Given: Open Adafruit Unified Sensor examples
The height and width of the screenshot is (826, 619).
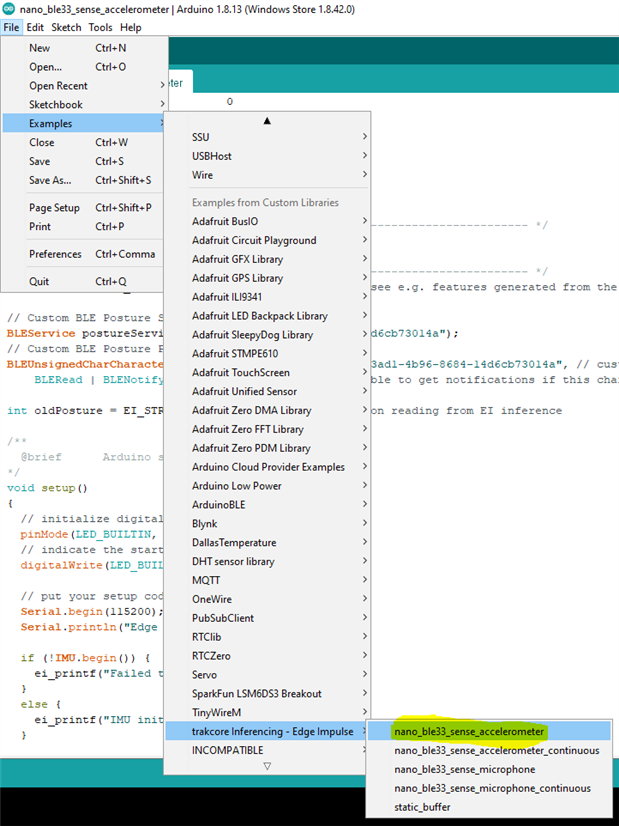Looking at the screenshot, I should click(x=267, y=392).
